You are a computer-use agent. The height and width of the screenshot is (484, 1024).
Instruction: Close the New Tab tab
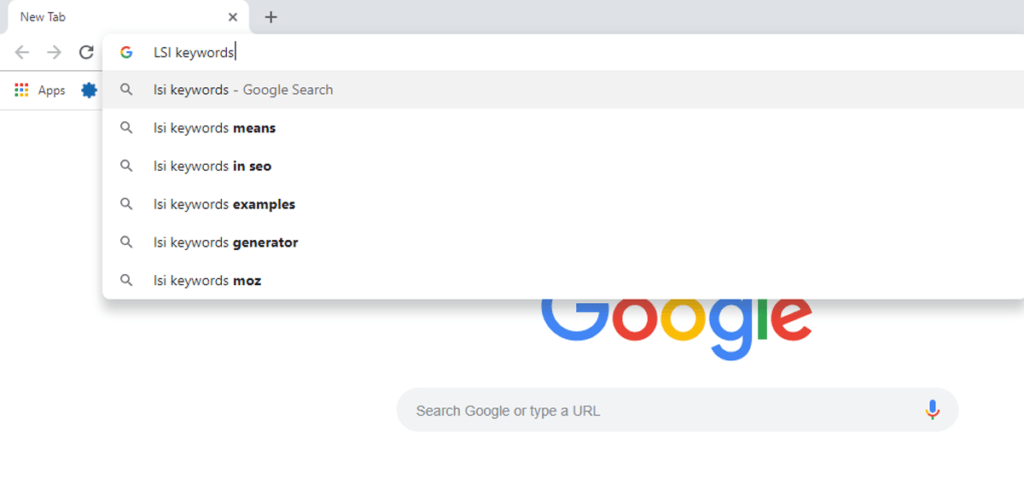coord(233,17)
